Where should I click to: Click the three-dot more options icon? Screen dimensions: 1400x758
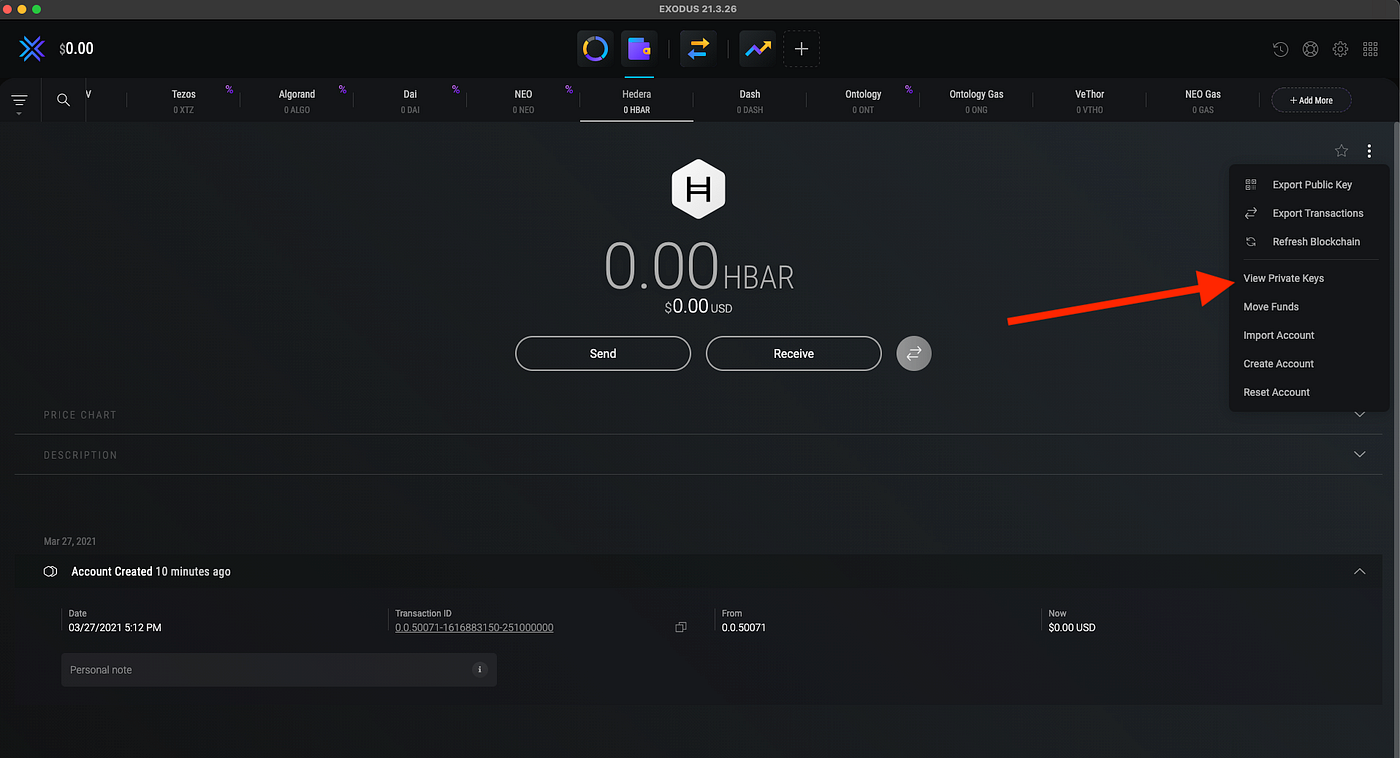(x=1369, y=151)
